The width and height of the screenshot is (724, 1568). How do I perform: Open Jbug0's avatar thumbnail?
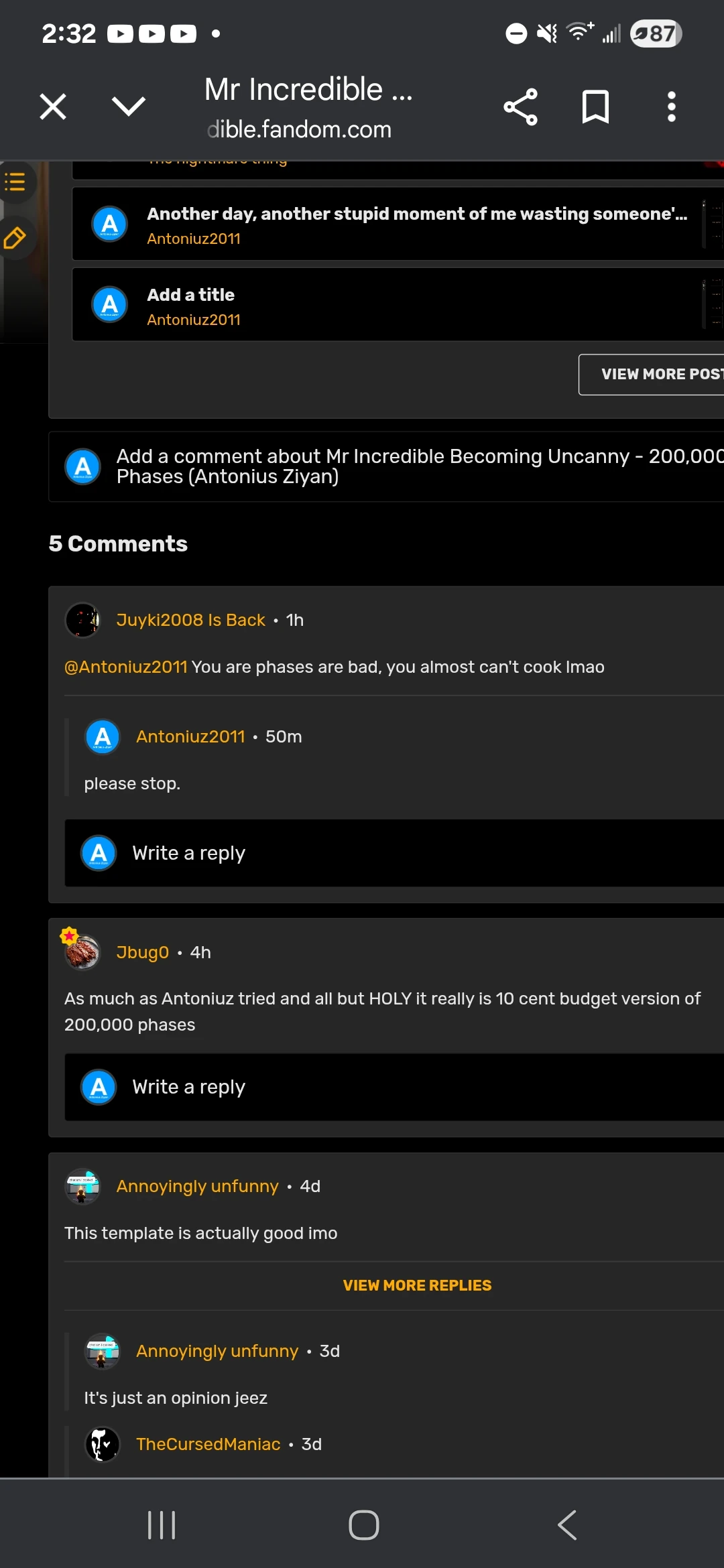tap(82, 952)
